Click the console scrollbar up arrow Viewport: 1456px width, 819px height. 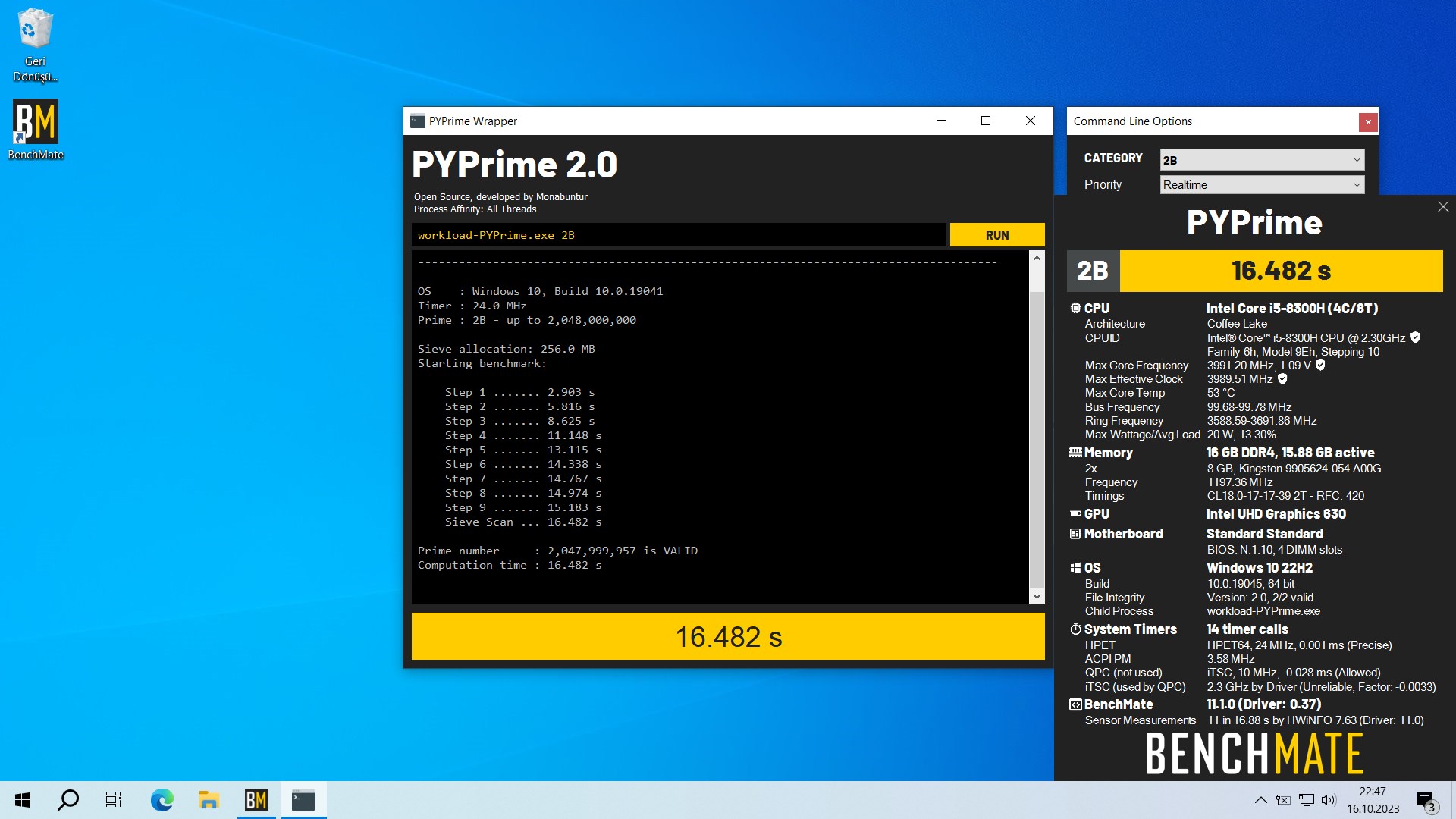pyautogui.click(x=1037, y=259)
